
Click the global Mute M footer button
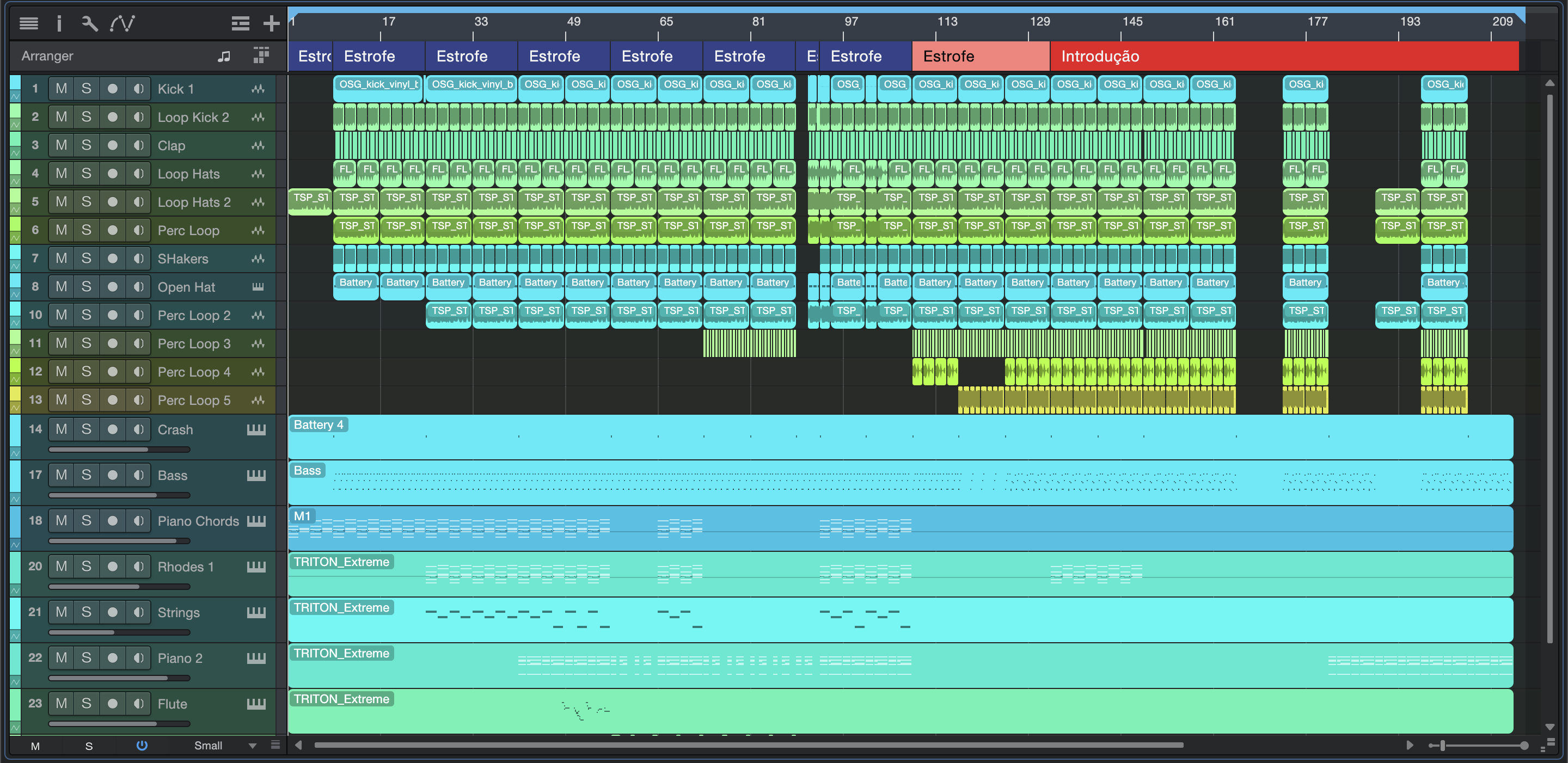[35, 746]
